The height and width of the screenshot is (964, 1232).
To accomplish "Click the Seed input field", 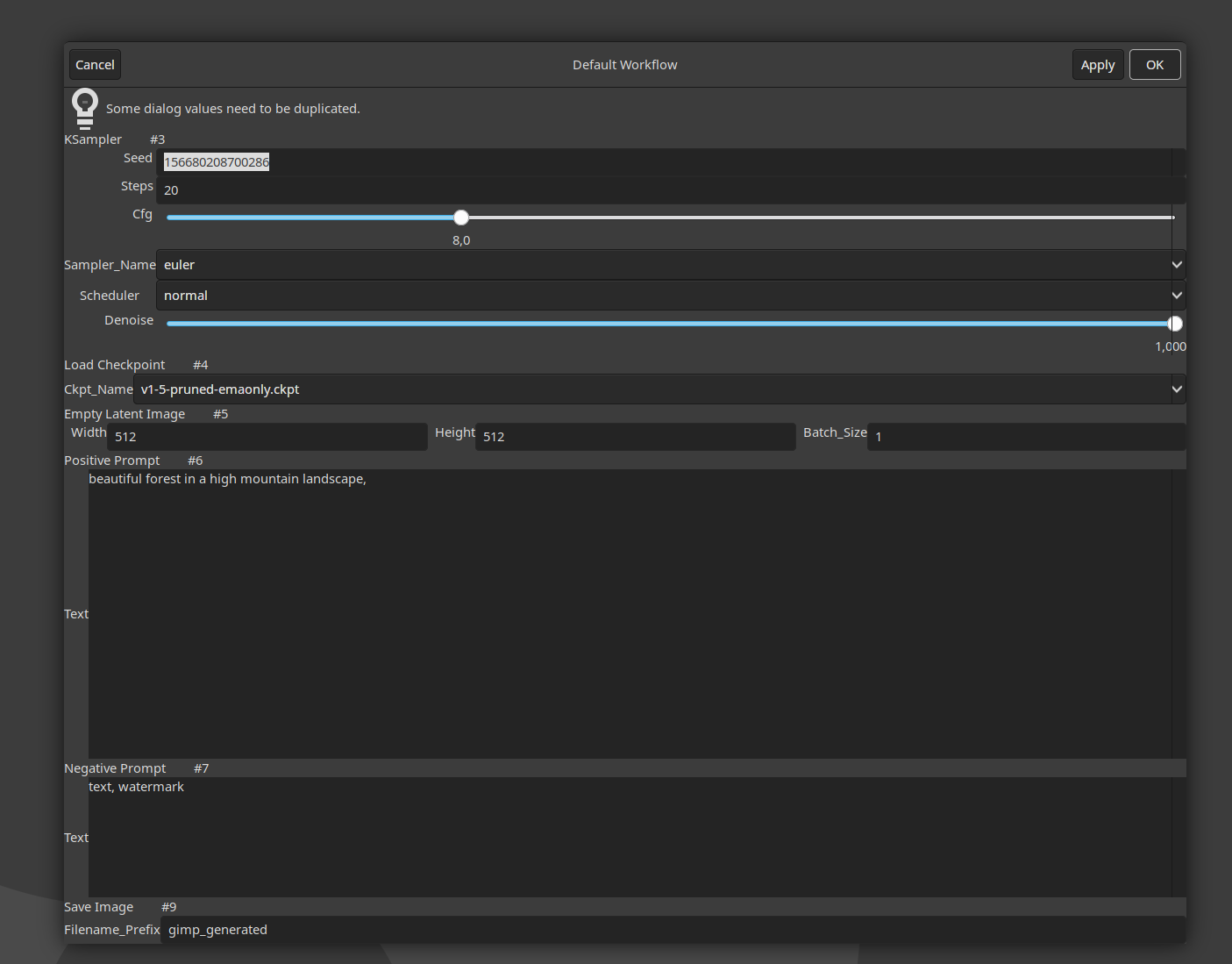I will (666, 162).
